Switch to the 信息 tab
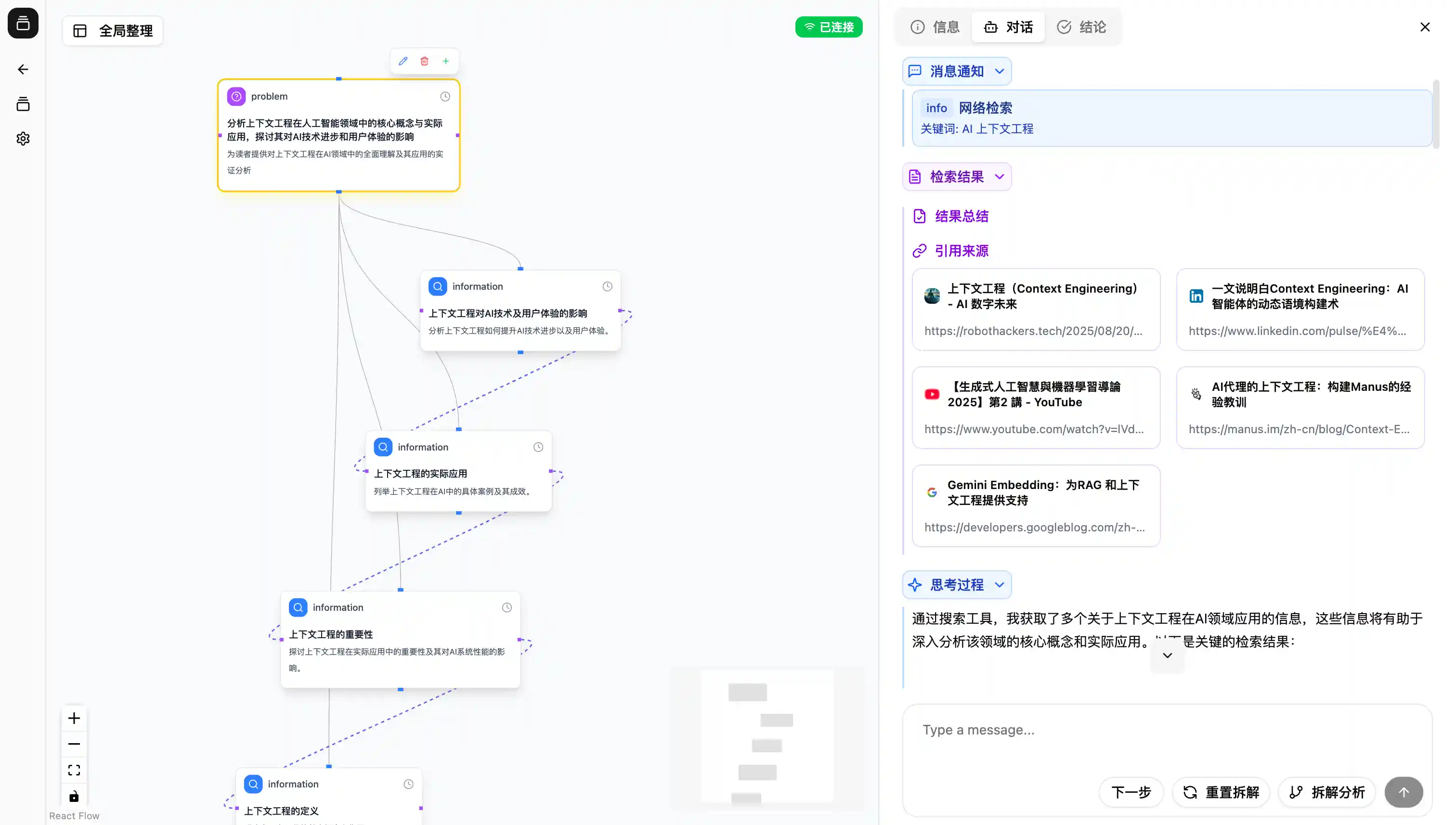The height and width of the screenshot is (825, 1456). click(935, 27)
